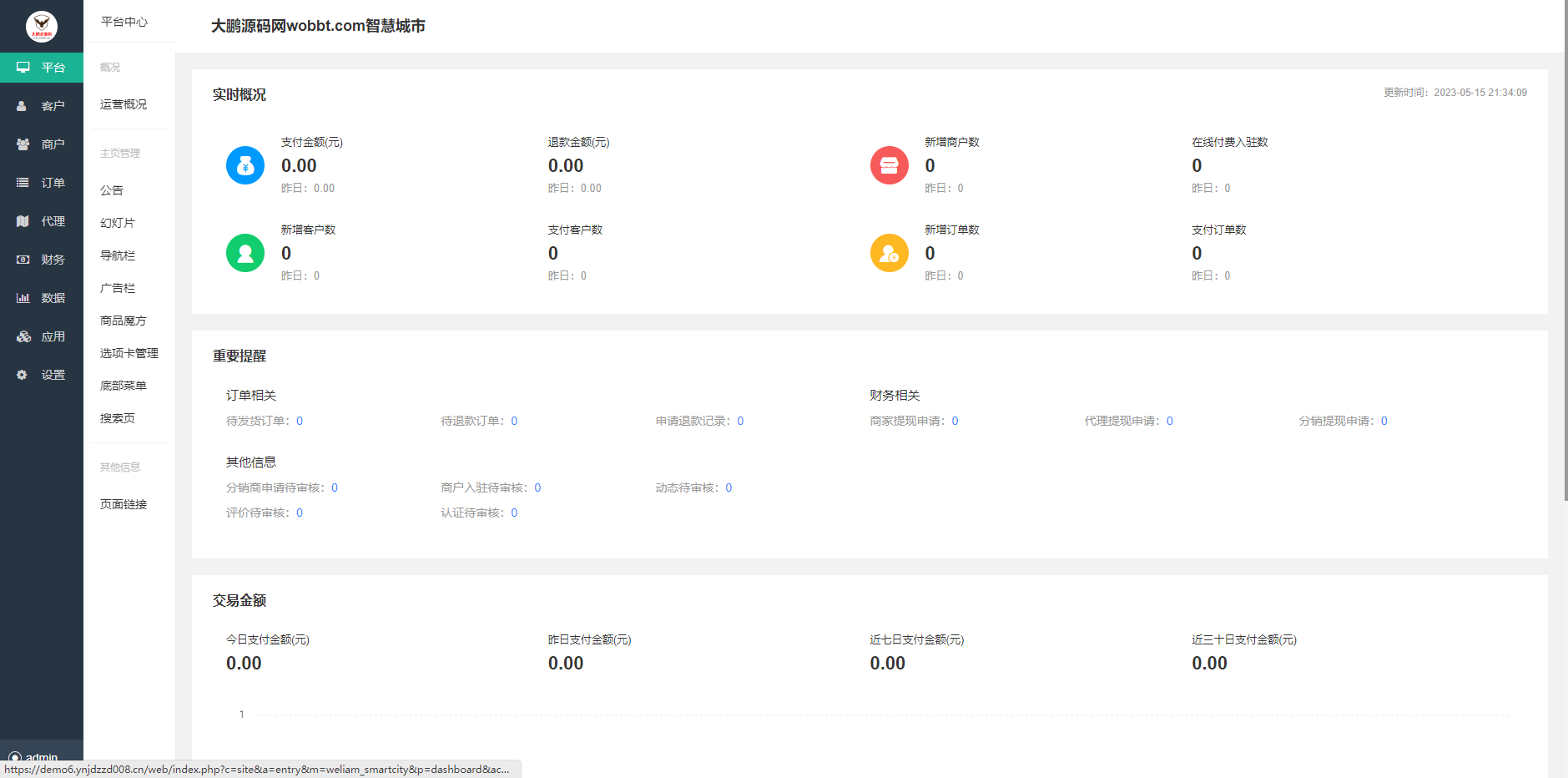
Task: Click the 商户入驻待审核 pending review link
Action: 538,487
